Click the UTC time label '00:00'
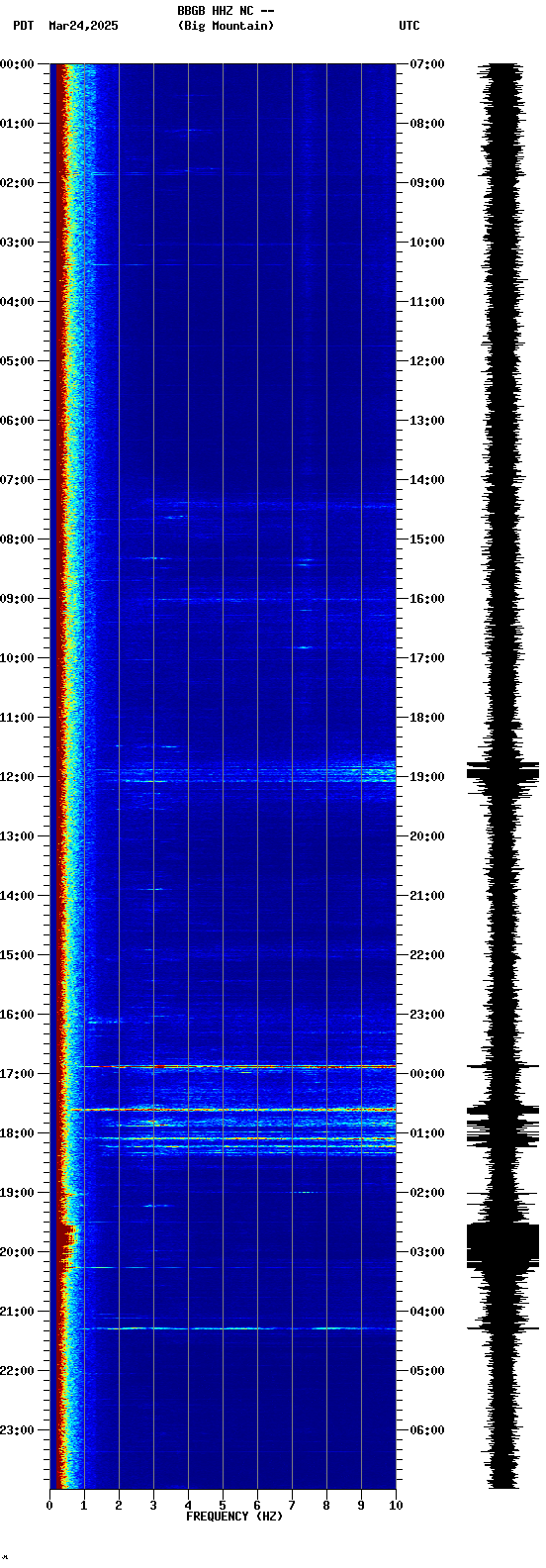The image size is (546, 1568). click(427, 1074)
